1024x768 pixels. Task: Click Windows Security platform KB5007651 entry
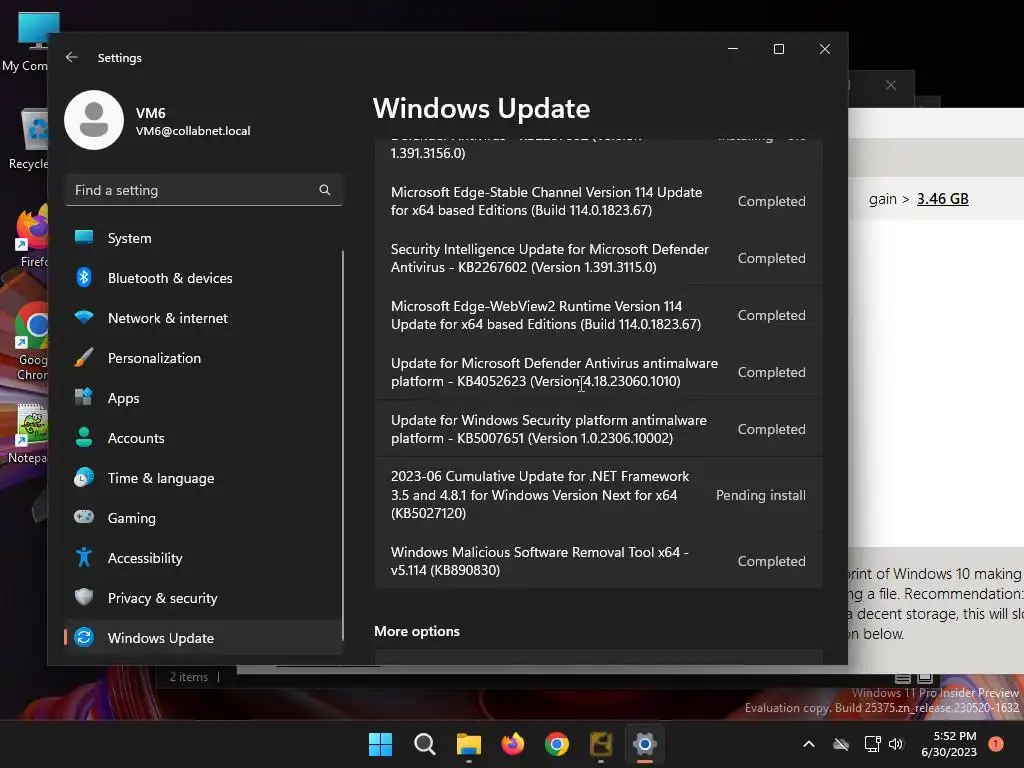(598, 428)
